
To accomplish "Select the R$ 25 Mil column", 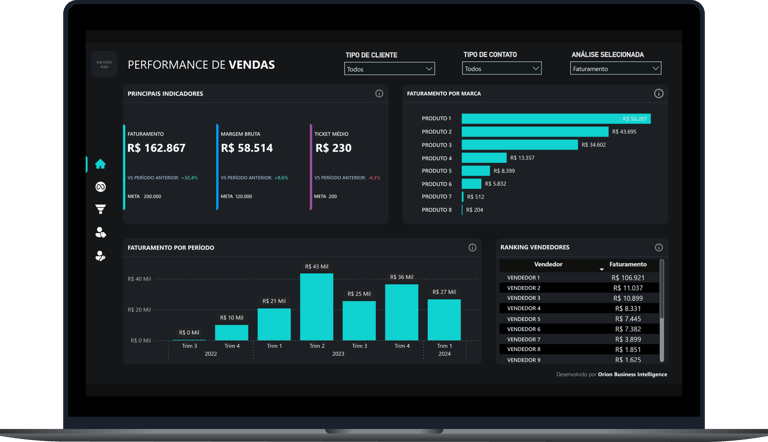I will [359, 320].
